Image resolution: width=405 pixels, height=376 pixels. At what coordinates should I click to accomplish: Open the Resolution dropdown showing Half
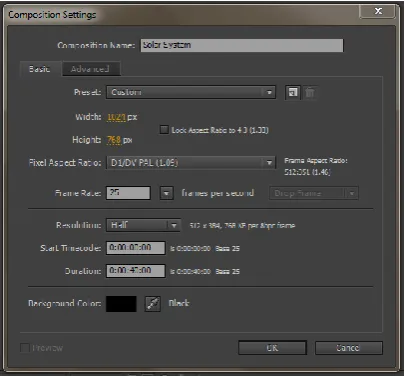143,225
